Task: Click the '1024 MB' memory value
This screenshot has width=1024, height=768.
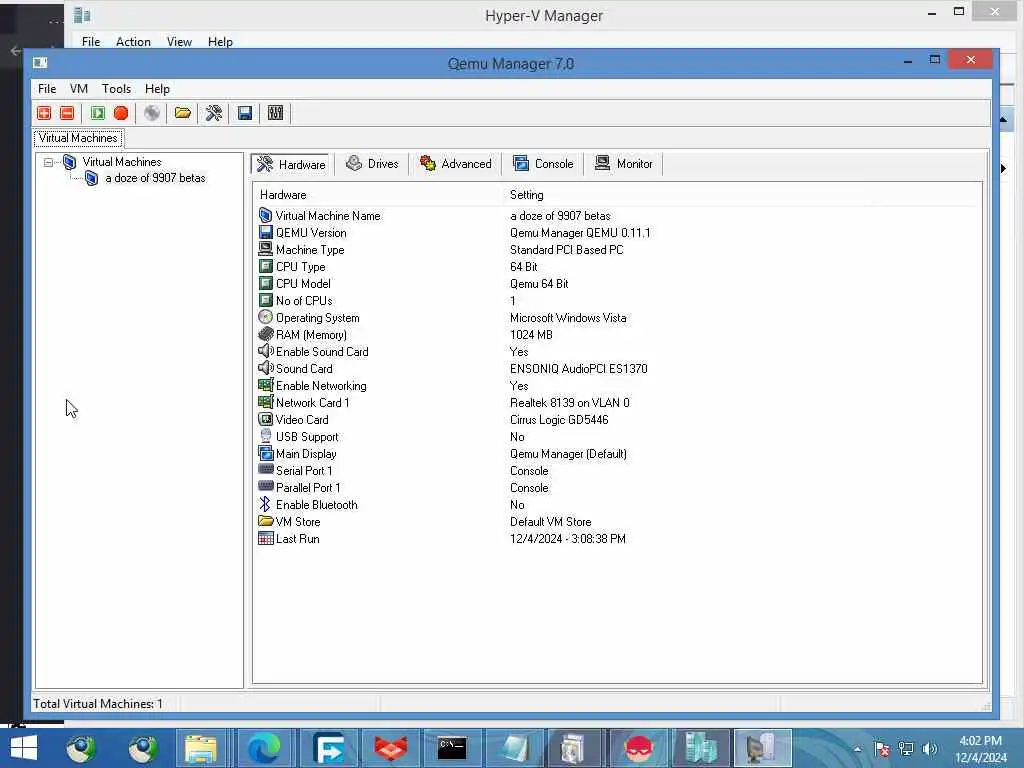Action: tap(531, 335)
